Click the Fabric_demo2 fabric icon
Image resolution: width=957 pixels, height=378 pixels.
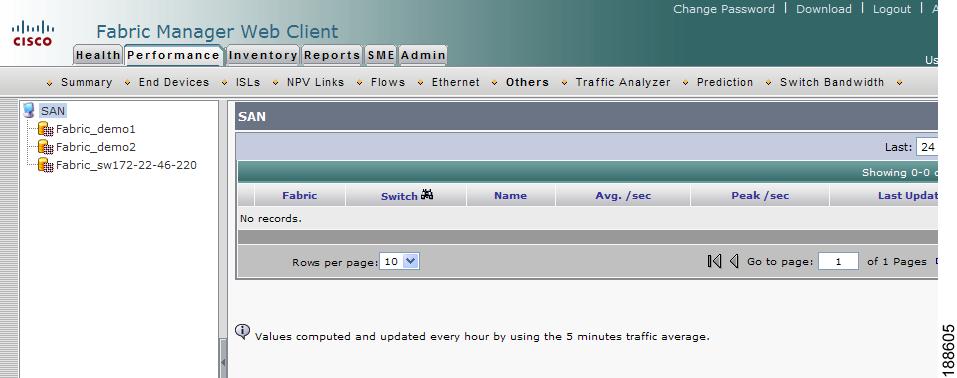(x=46, y=147)
